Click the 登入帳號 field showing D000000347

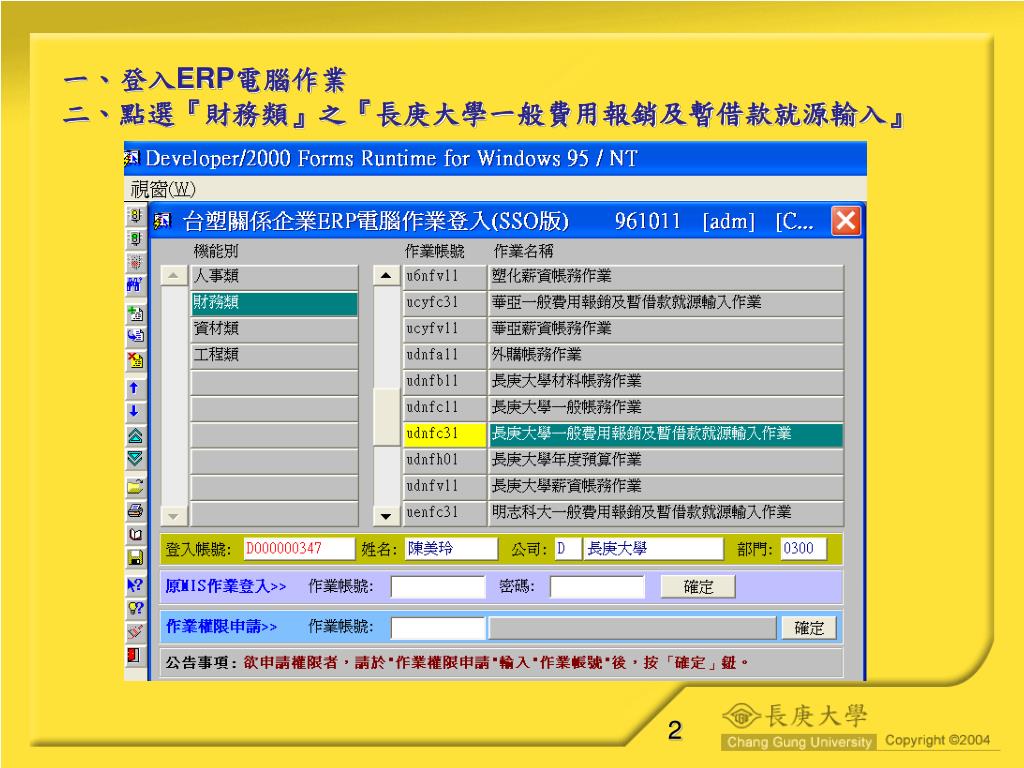(298, 549)
